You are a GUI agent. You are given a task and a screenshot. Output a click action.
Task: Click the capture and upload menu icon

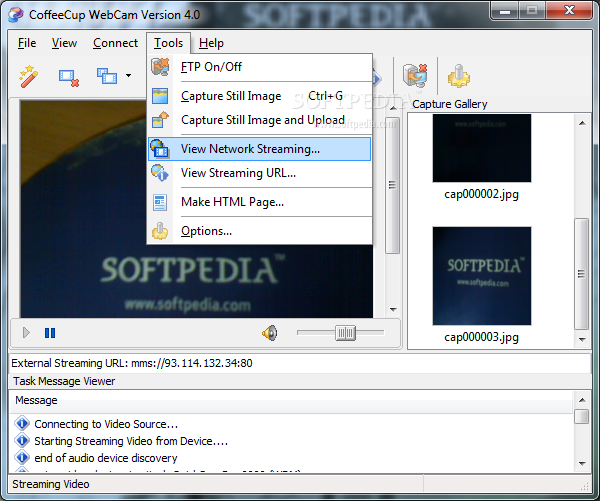click(160, 120)
